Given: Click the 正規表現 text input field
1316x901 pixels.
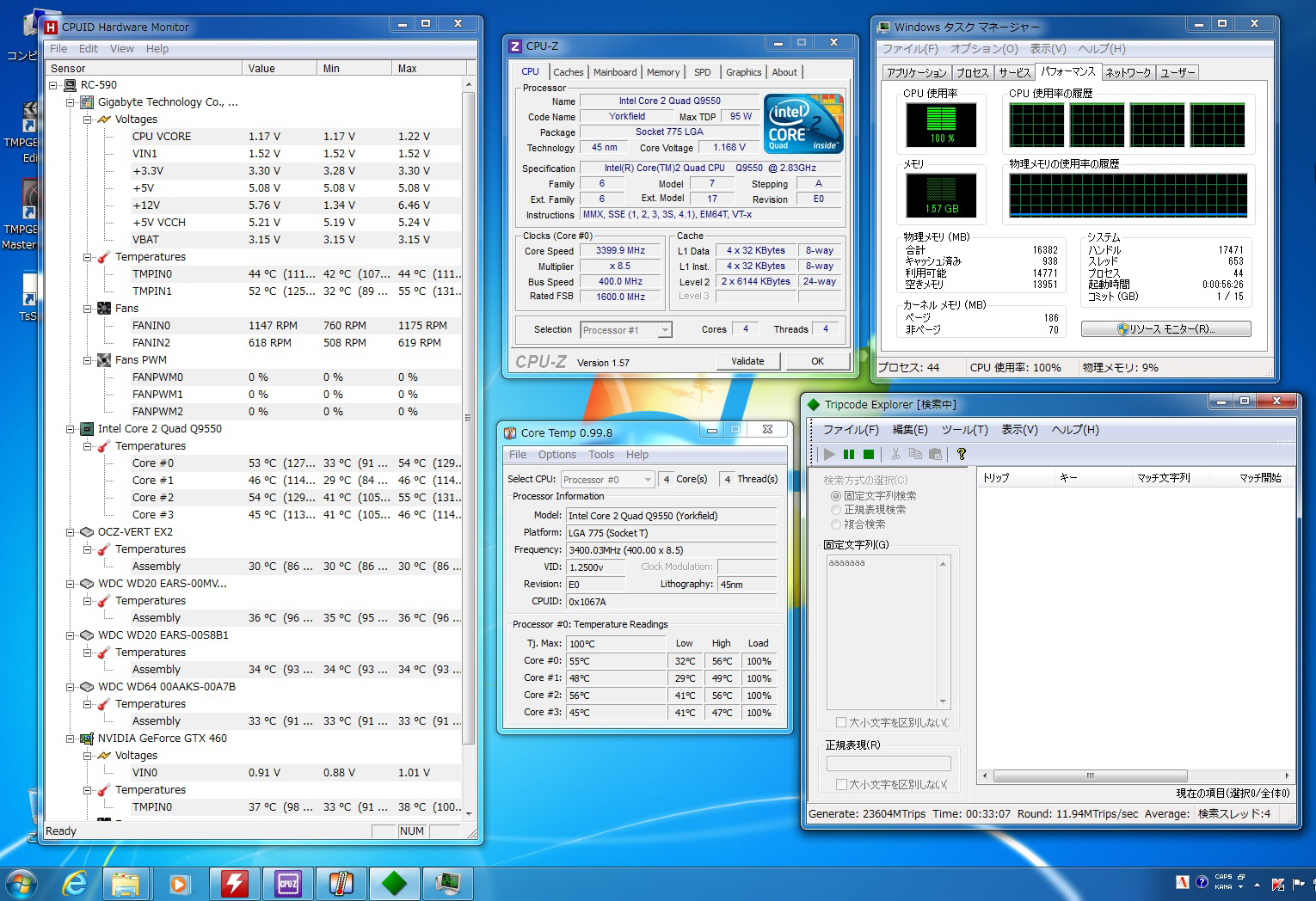Looking at the screenshot, I should coord(888,763).
